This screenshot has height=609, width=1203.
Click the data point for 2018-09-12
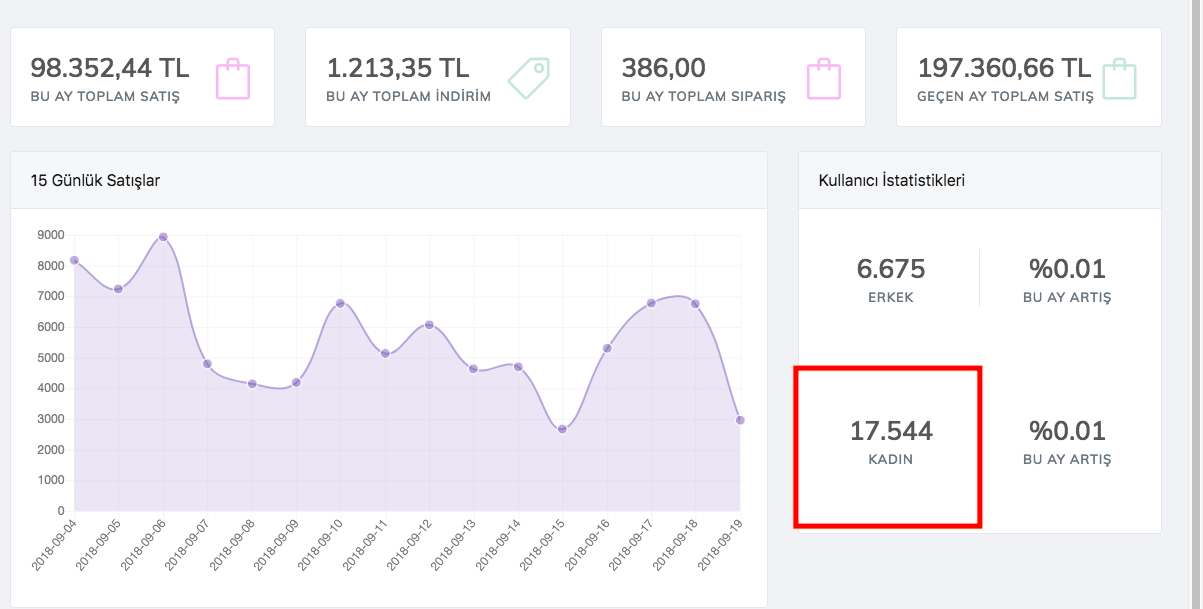click(429, 325)
